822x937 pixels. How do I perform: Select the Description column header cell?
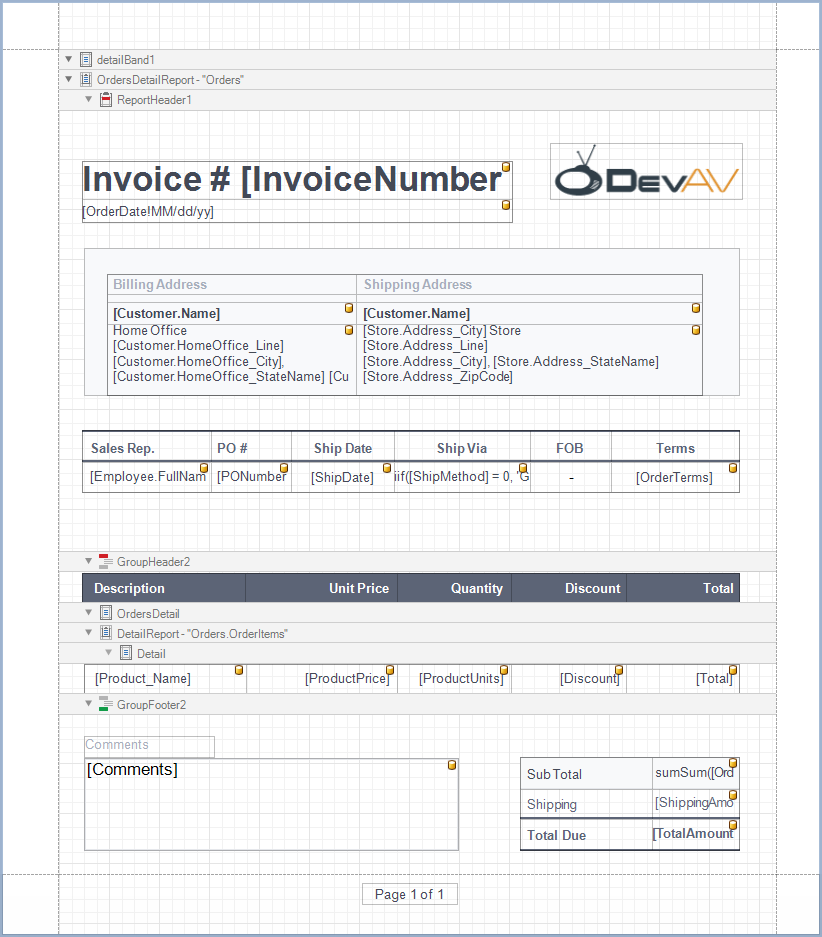(164, 588)
